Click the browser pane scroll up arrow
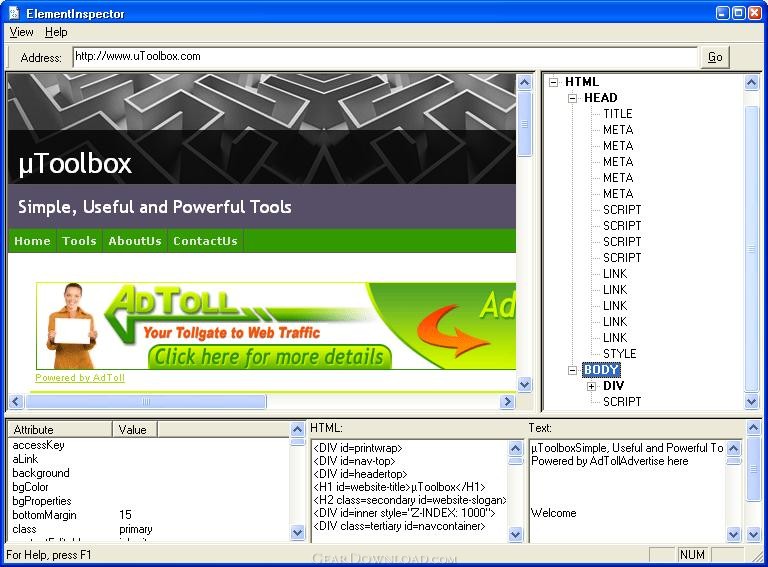This screenshot has width=768, height=567. click(525, 82)
